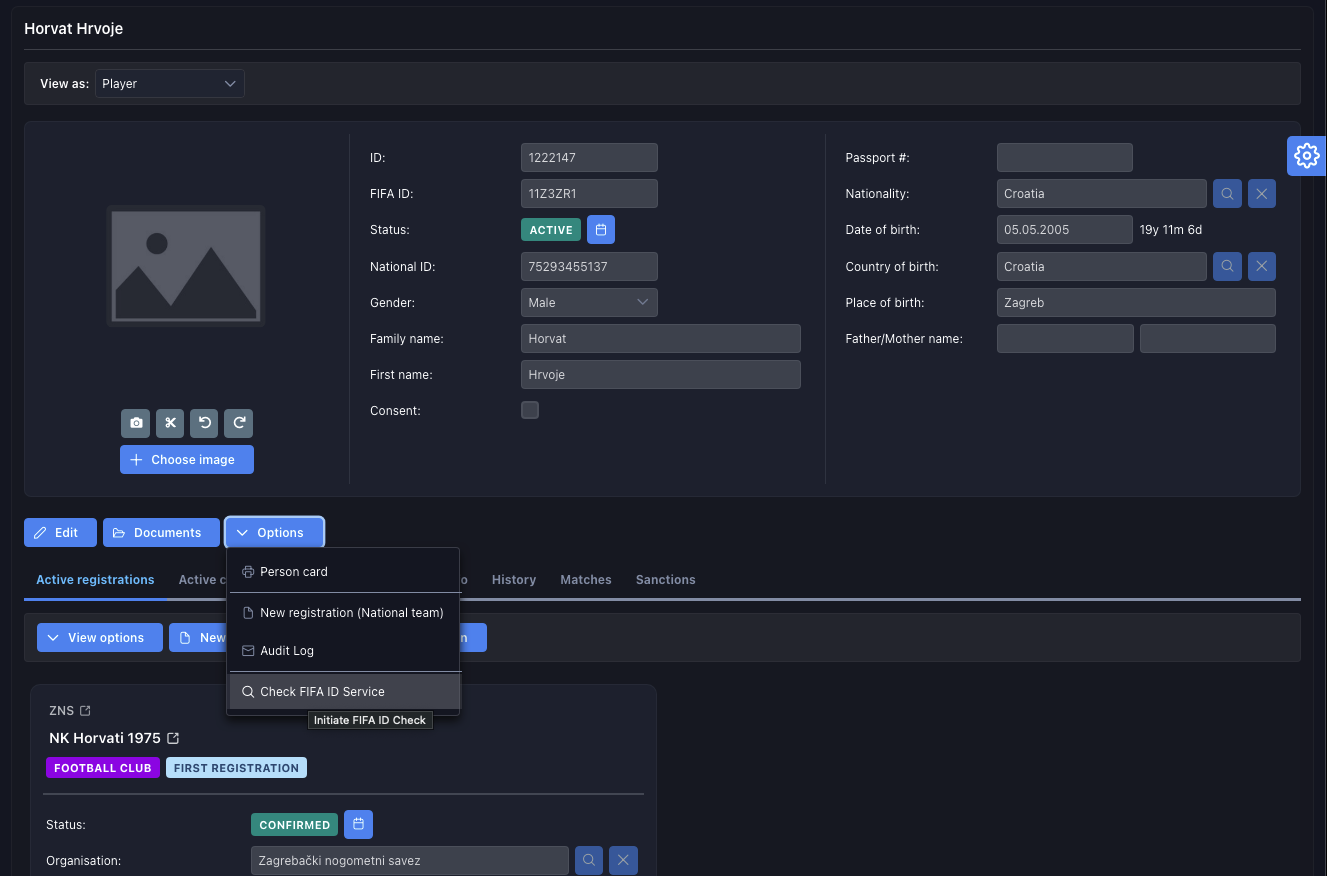Open the View as Player dropdown
1327x876 pixels.
click(x=170, y=84)
